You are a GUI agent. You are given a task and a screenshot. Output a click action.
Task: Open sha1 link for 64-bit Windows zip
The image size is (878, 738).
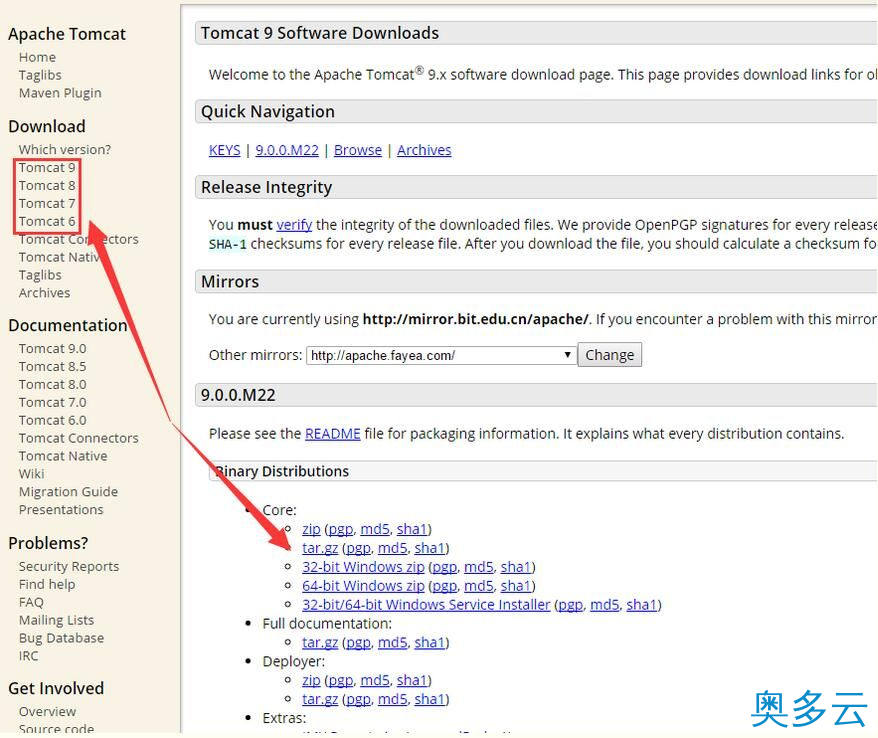[x=516, y=586]
